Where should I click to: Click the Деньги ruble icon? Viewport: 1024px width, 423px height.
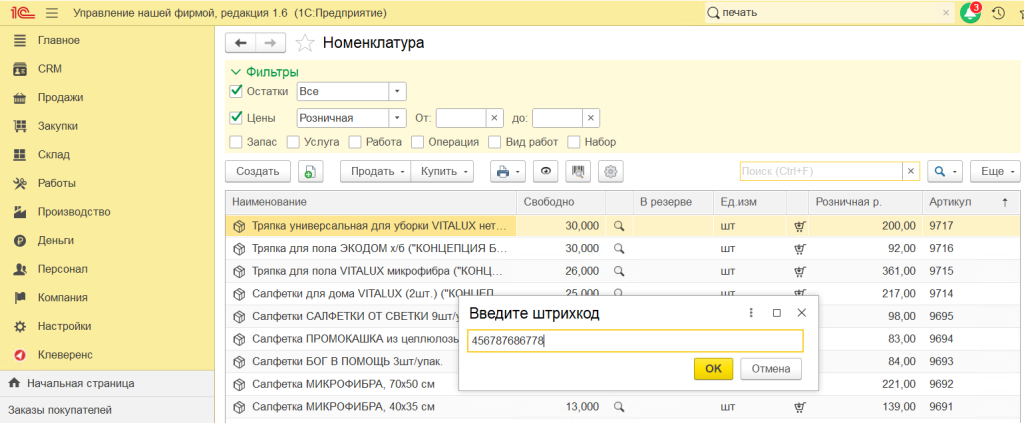20,240
